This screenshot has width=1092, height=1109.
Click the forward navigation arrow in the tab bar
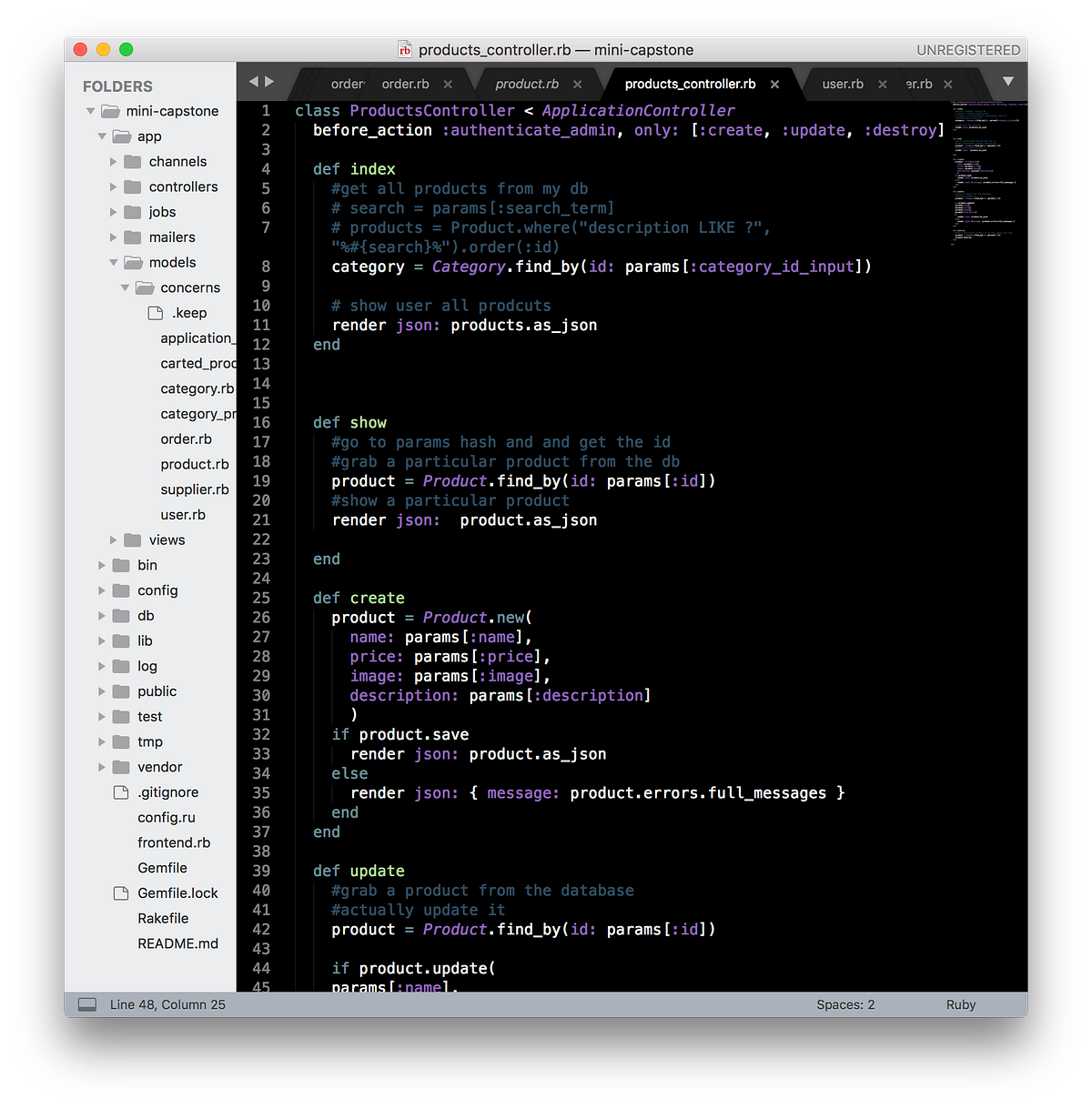pyautogui.click(x=271, y=81)
